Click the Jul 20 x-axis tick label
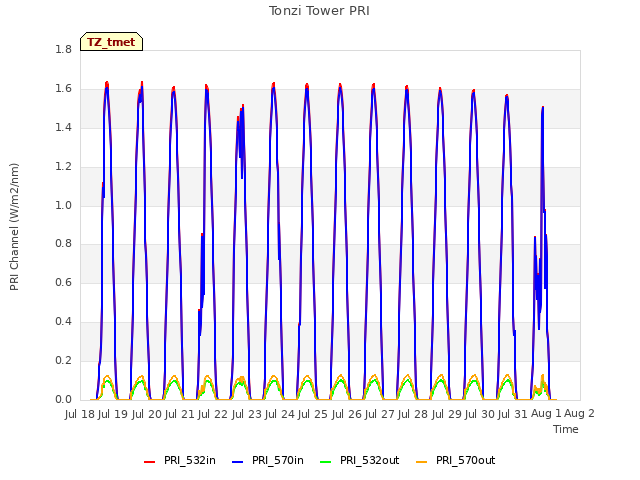The image size is (640, 480). (147, 414)
